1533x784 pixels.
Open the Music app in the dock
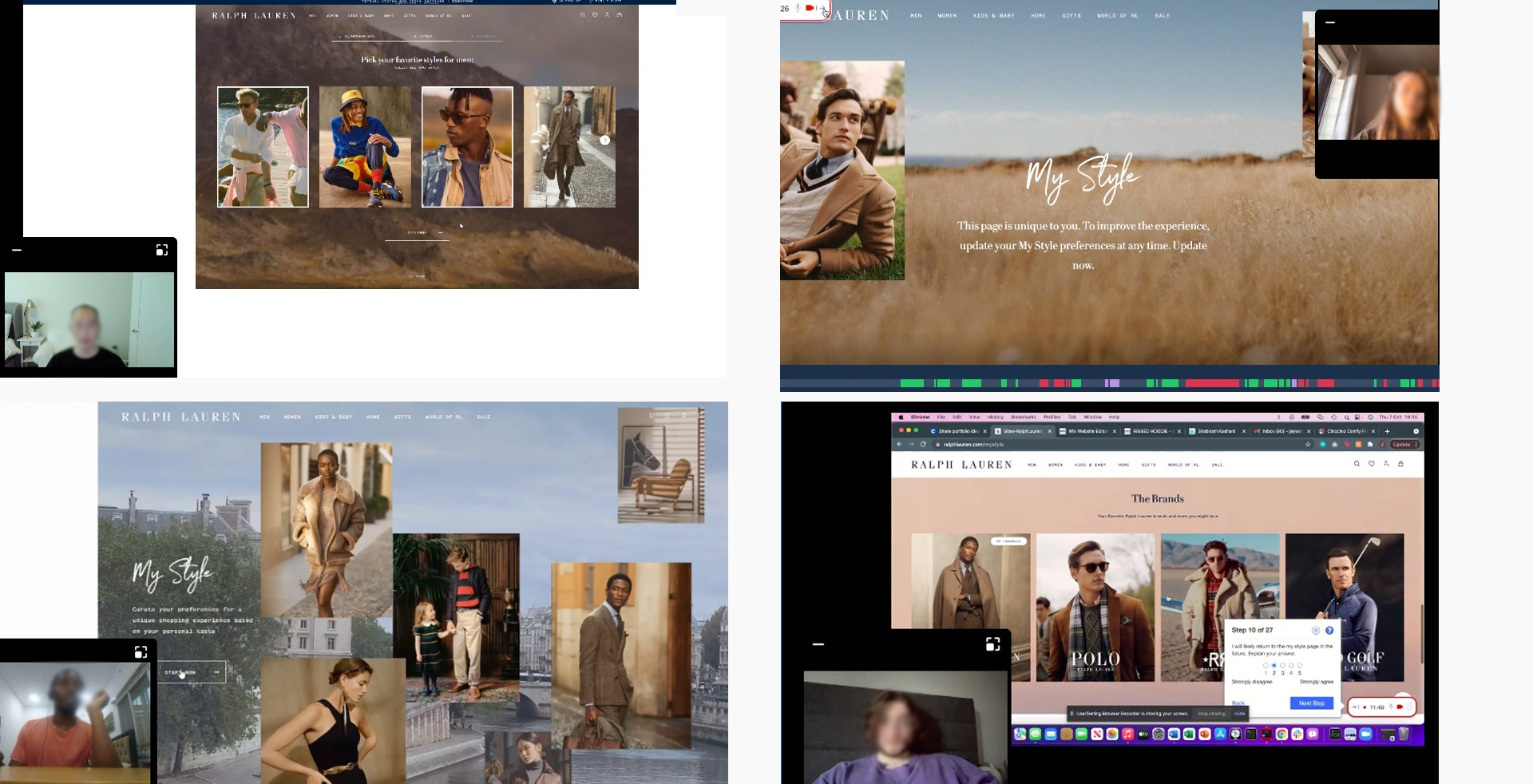[x=1127, y=734]
